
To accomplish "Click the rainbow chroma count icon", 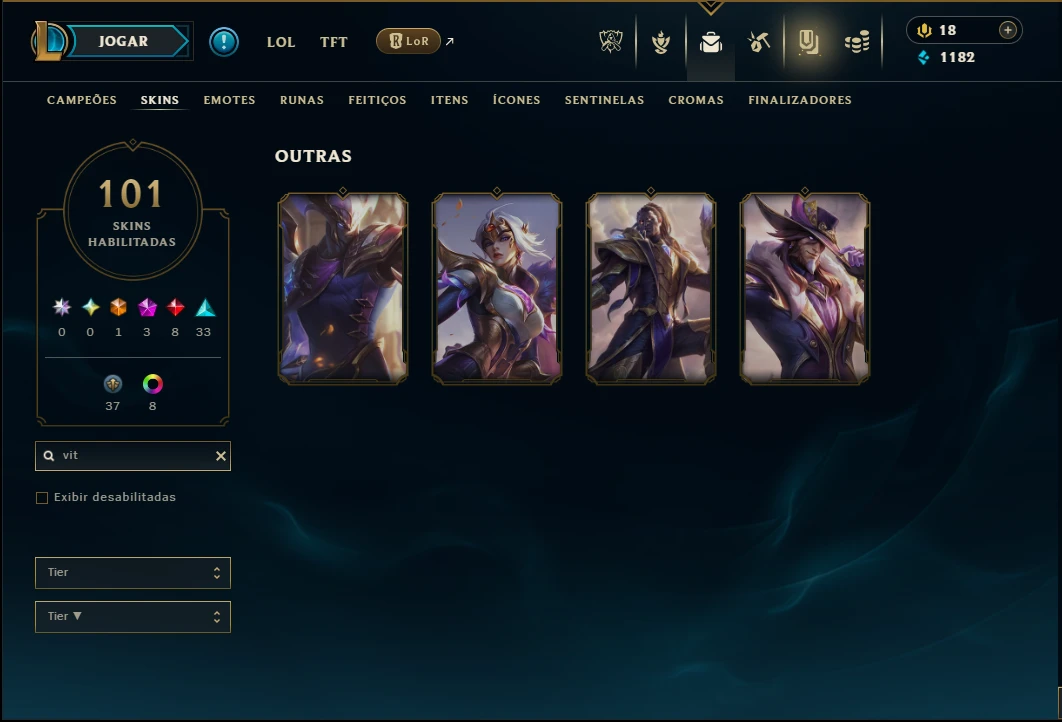I will tap(152, 384).
